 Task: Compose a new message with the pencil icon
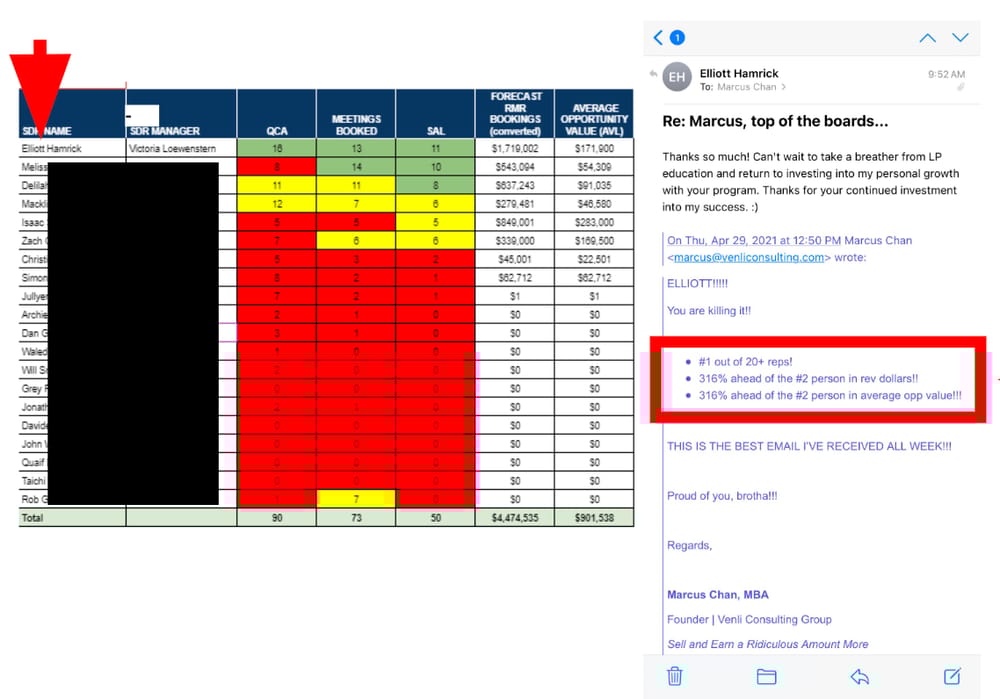click(952, 675)
